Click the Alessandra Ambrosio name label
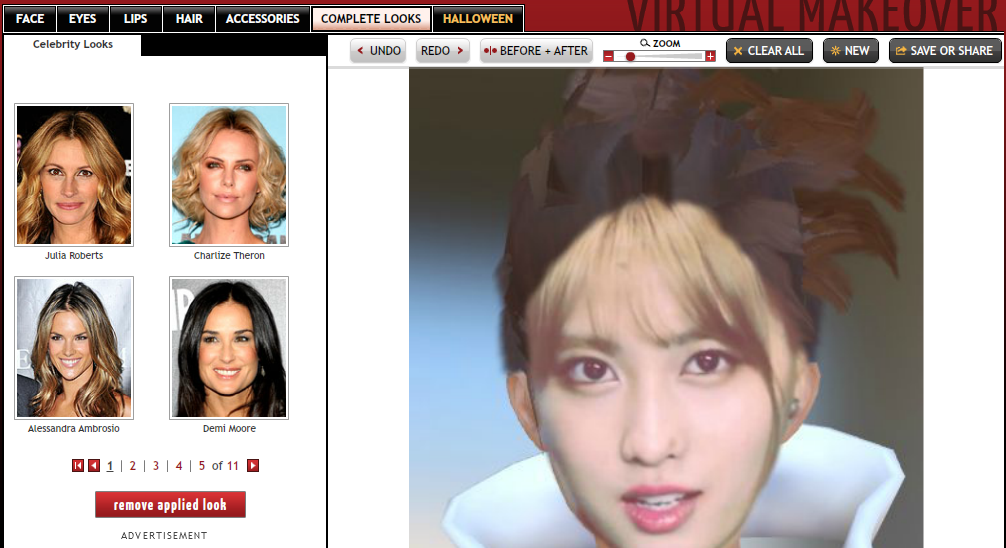This screenshot has width=1006, height=548. pos(74,429)
